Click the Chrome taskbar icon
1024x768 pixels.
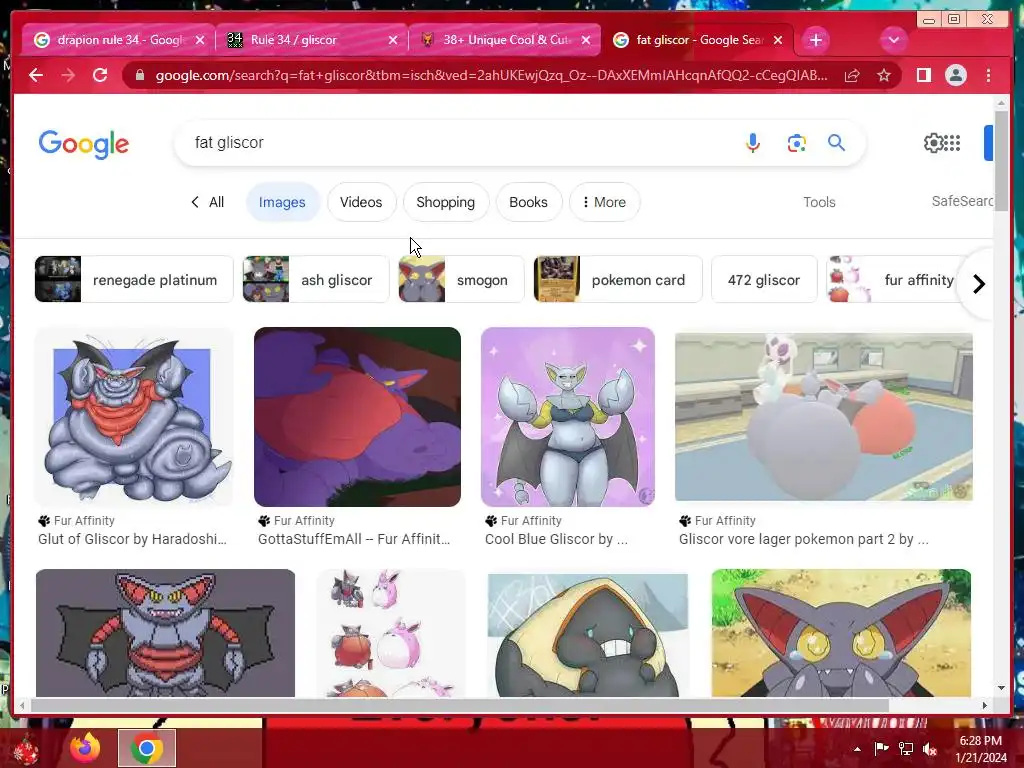click(147, 748)
